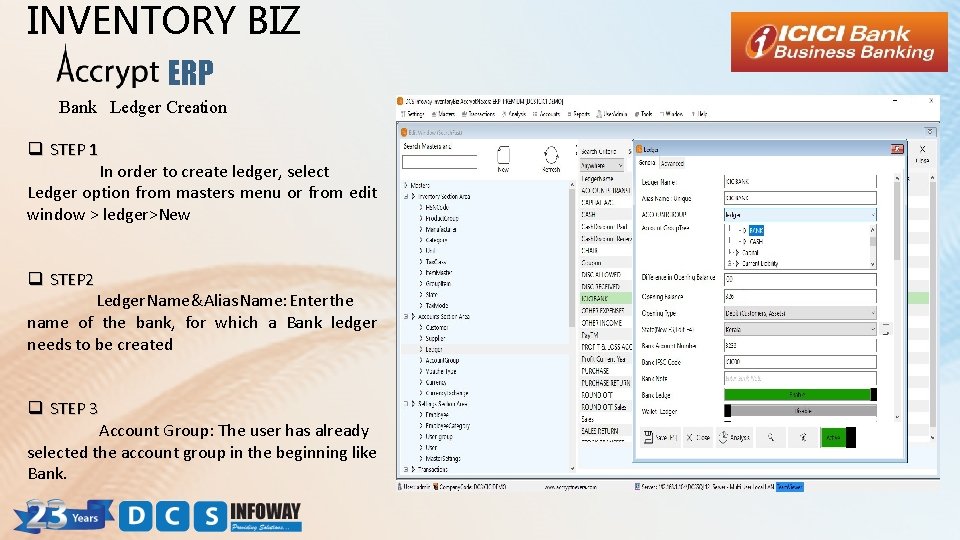Open the State dropdown showing Kerala

pos(800,329)
